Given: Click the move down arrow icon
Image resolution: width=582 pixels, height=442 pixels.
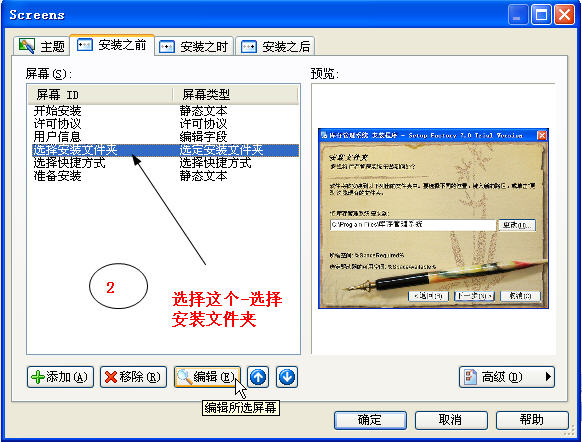Looking at the screenshot, I should click(x=287, y=377).
